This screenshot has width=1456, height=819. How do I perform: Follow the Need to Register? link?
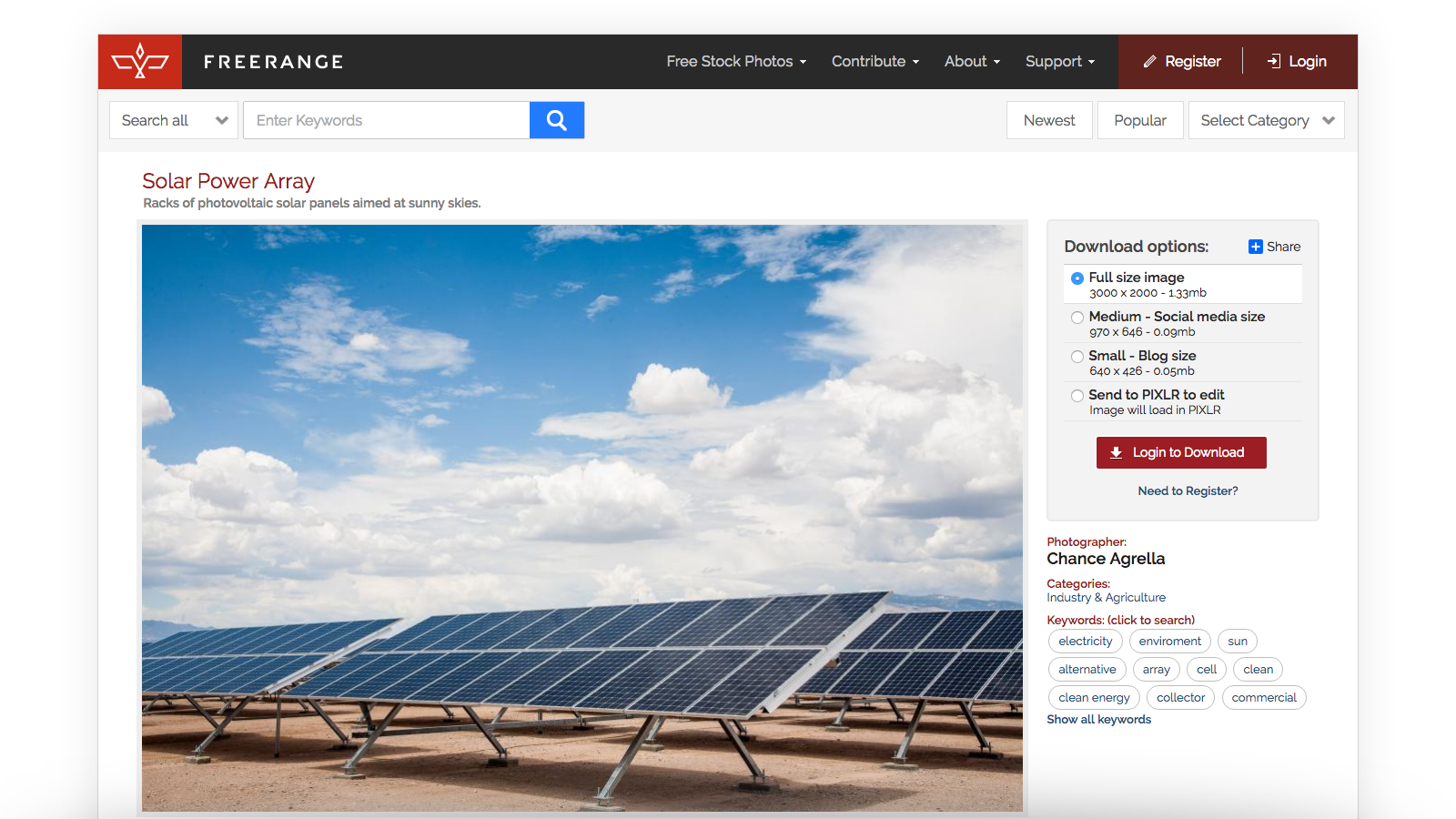pos(1188,490)
